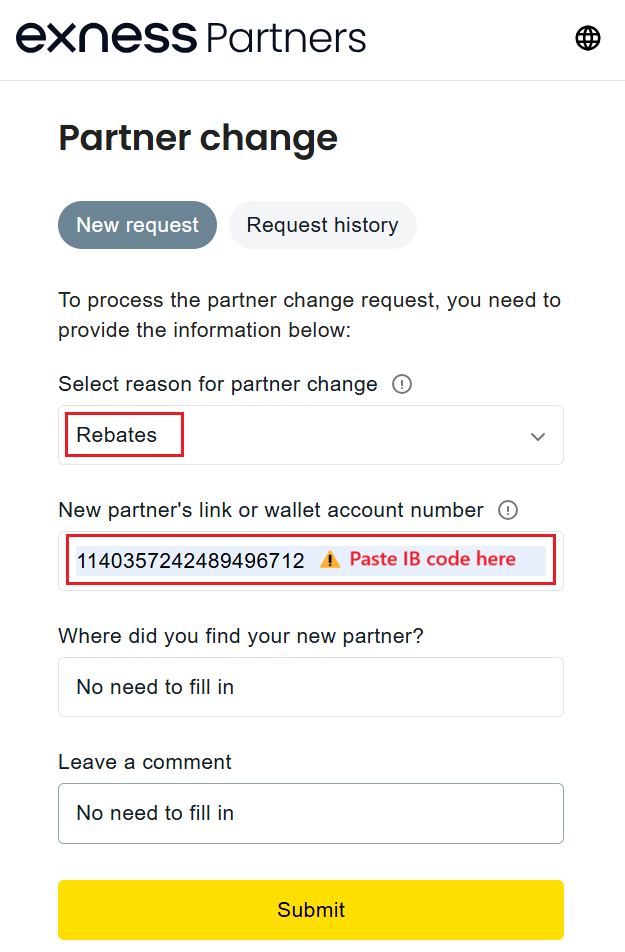Click the wallet account number input field
625x952 pixels.
[x=311, y=561]
